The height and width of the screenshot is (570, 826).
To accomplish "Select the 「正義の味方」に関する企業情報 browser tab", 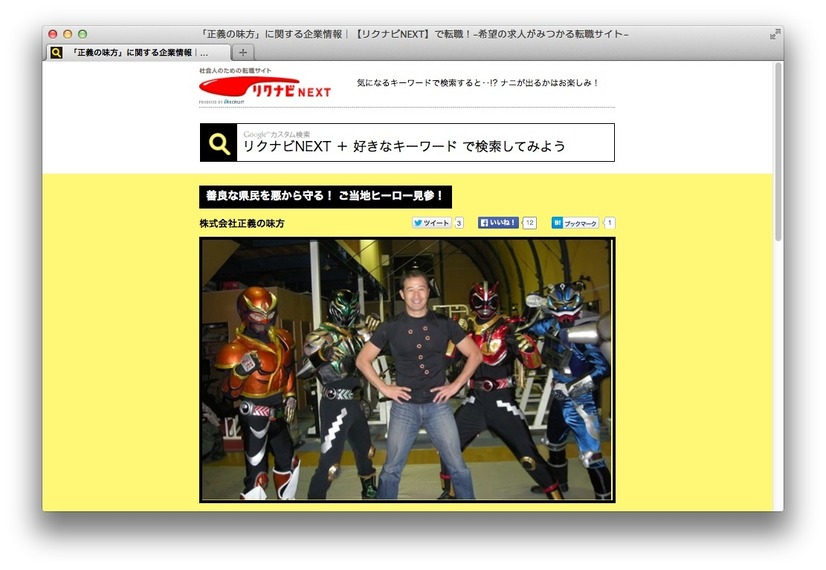I will 139,53.
